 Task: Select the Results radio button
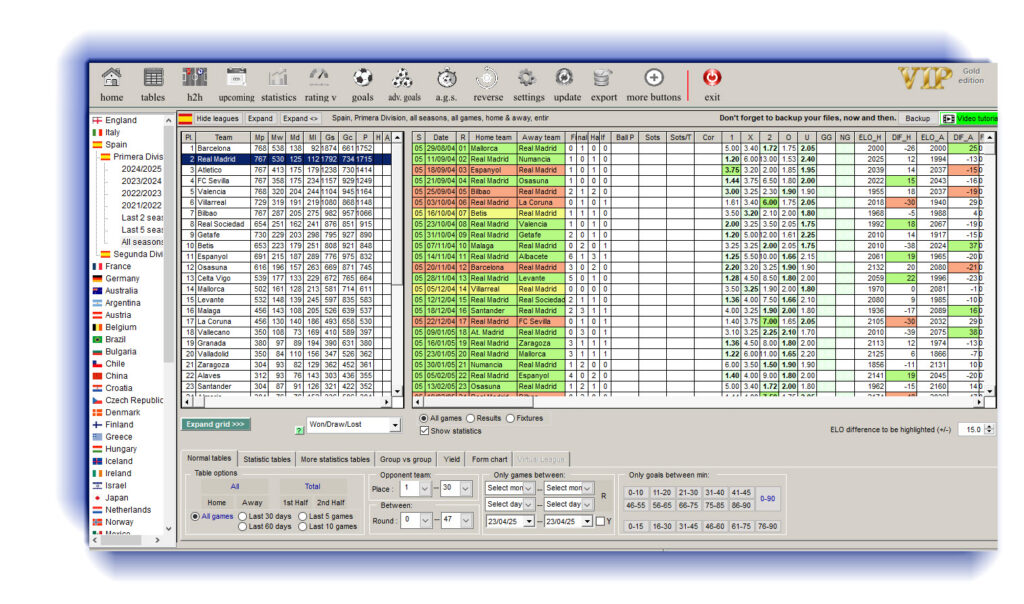[x=470, y=419]
